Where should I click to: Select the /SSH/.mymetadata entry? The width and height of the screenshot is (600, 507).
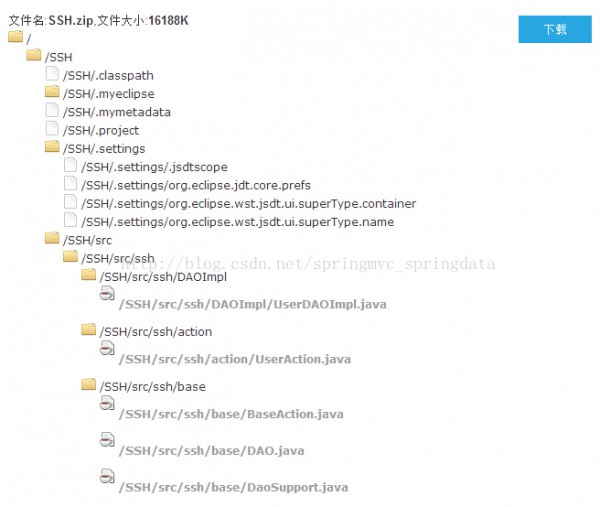(x=117, y=112)
